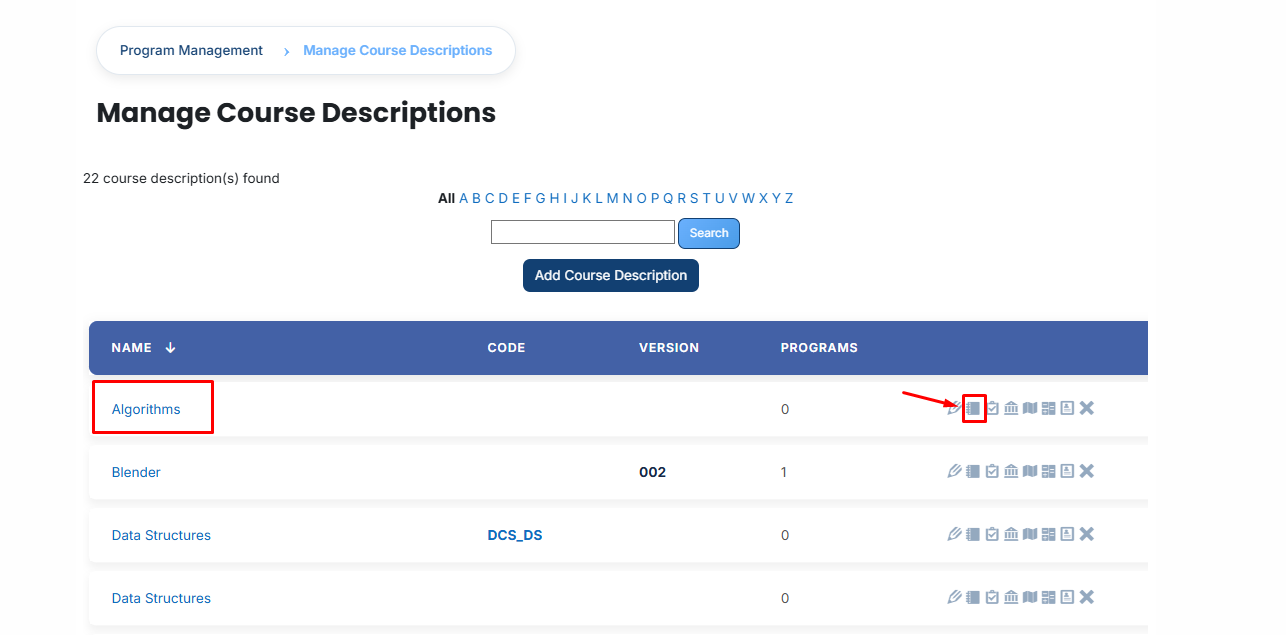Viewport: 1286px width, 635px height.
Task: Remove the DCS_DS course with its X icon
Action: [1087, 534]
